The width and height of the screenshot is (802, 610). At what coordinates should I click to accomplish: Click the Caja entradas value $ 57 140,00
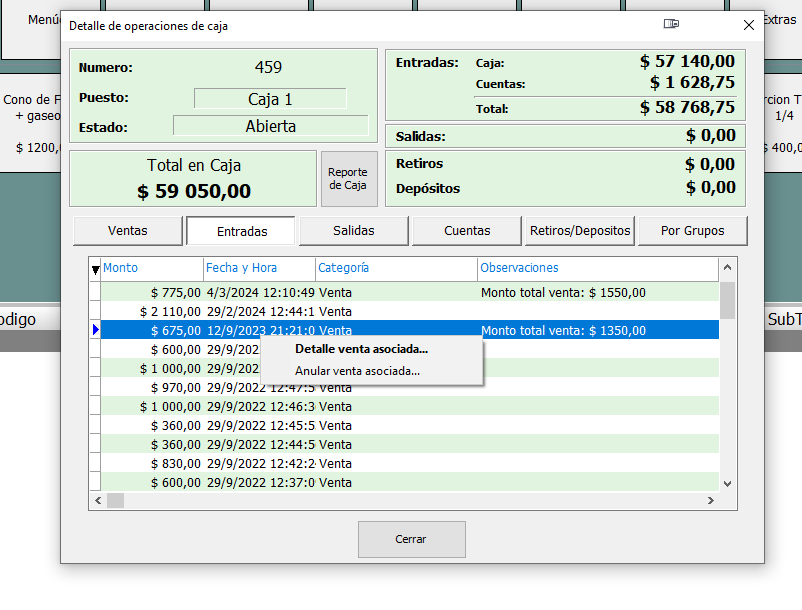pos(687,61)
